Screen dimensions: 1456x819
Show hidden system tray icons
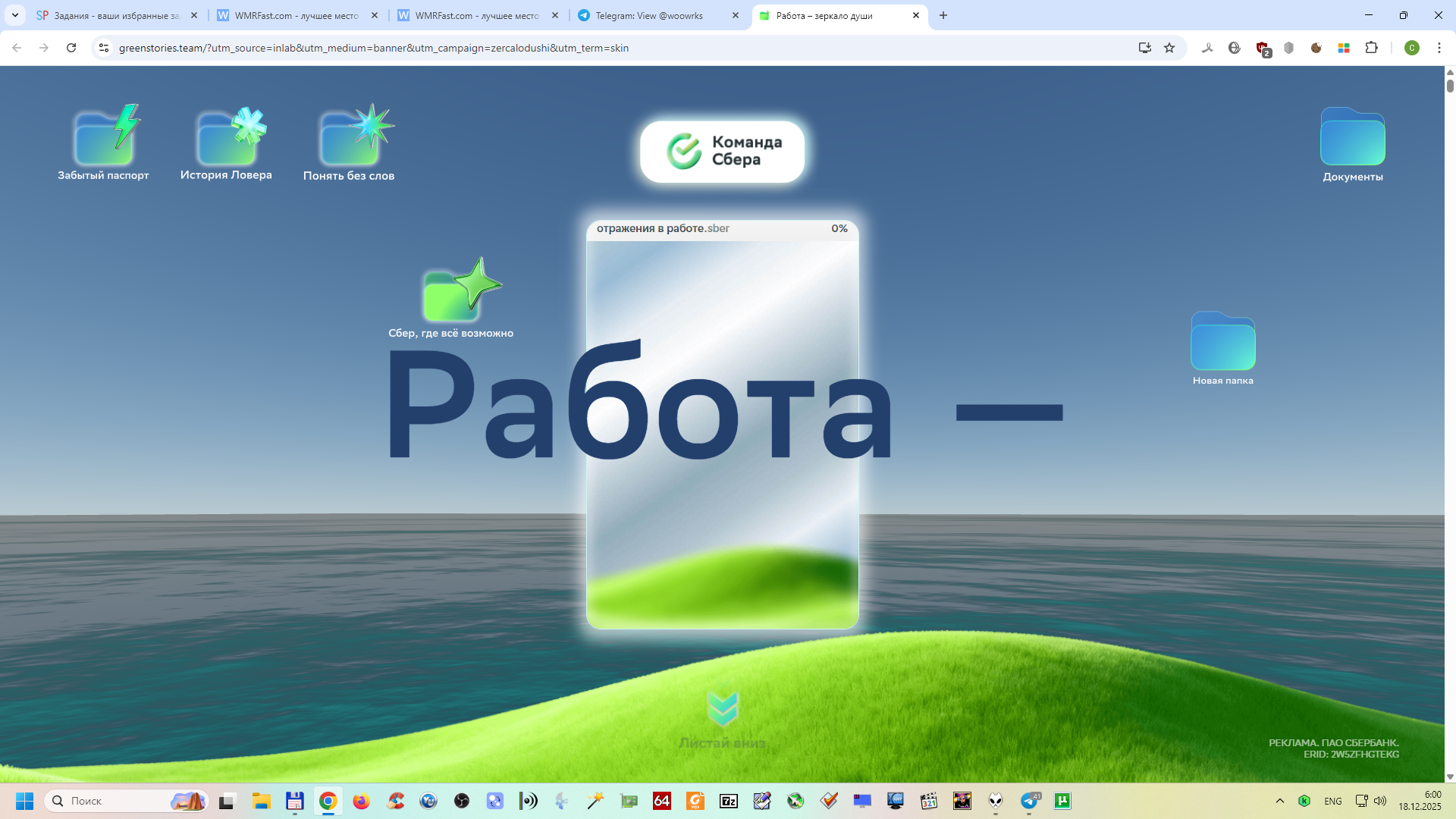pyautogui.click(x=1280, y=801)
